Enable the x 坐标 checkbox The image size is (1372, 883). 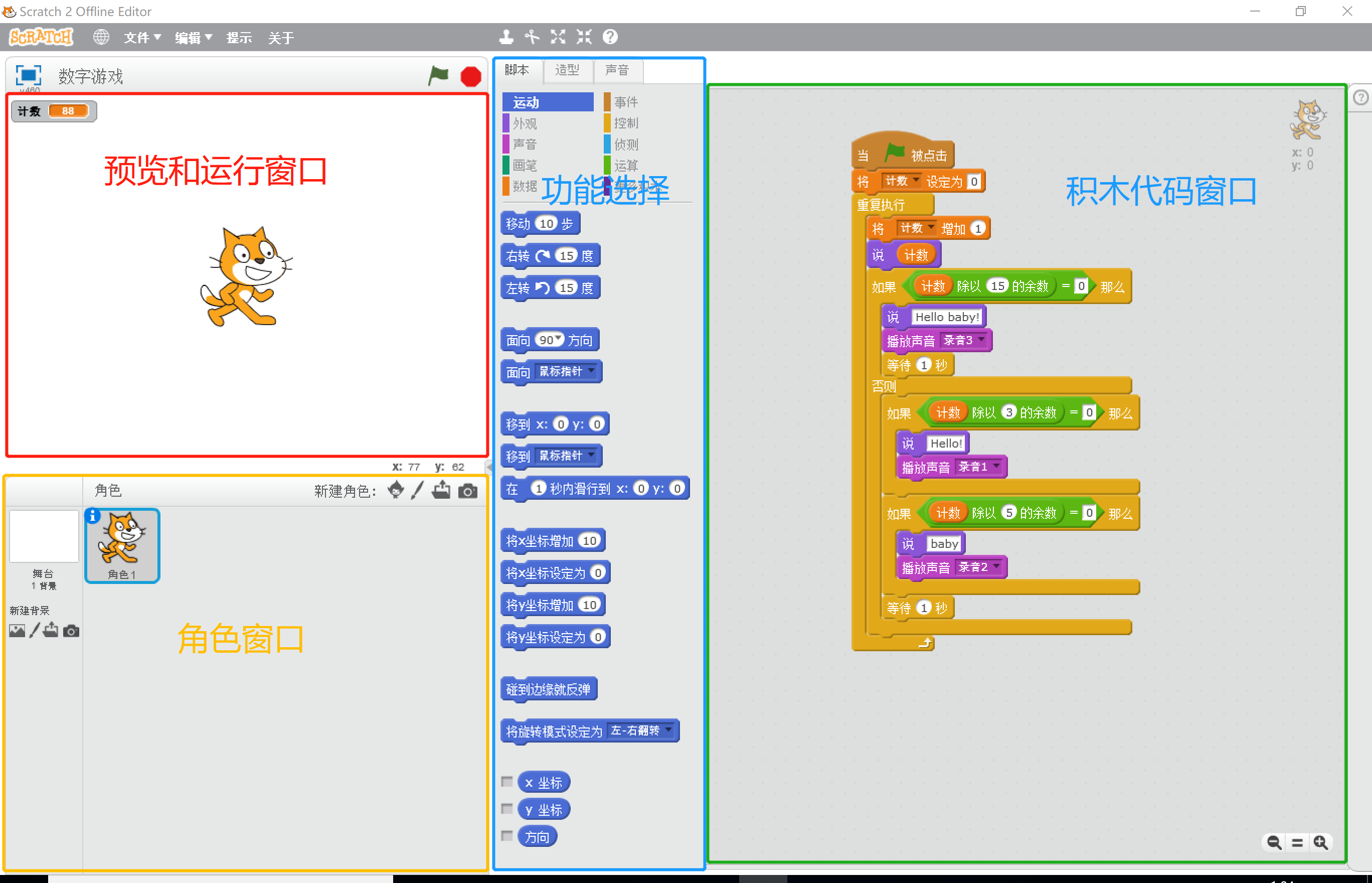(506, 782)
